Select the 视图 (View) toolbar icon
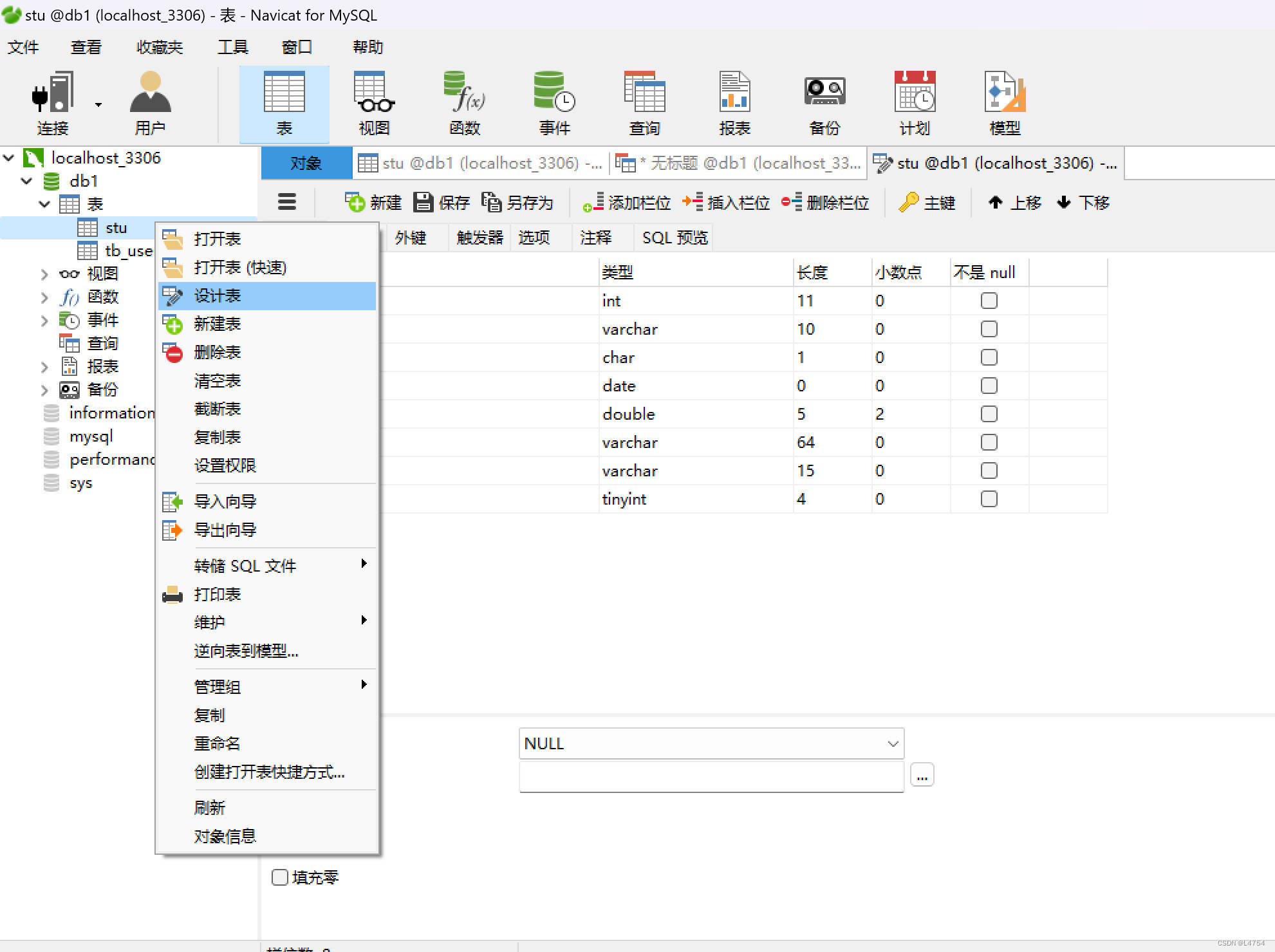The width and height of the screenshot is (1275, 952). (x=374, y=103)
